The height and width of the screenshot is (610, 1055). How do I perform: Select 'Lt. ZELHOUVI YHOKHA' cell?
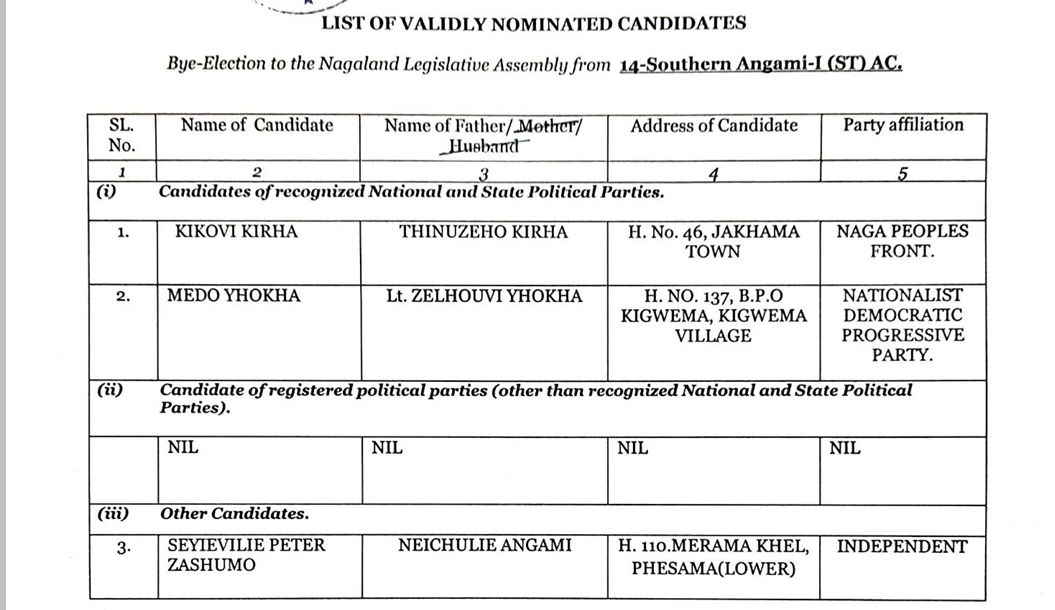483,296
